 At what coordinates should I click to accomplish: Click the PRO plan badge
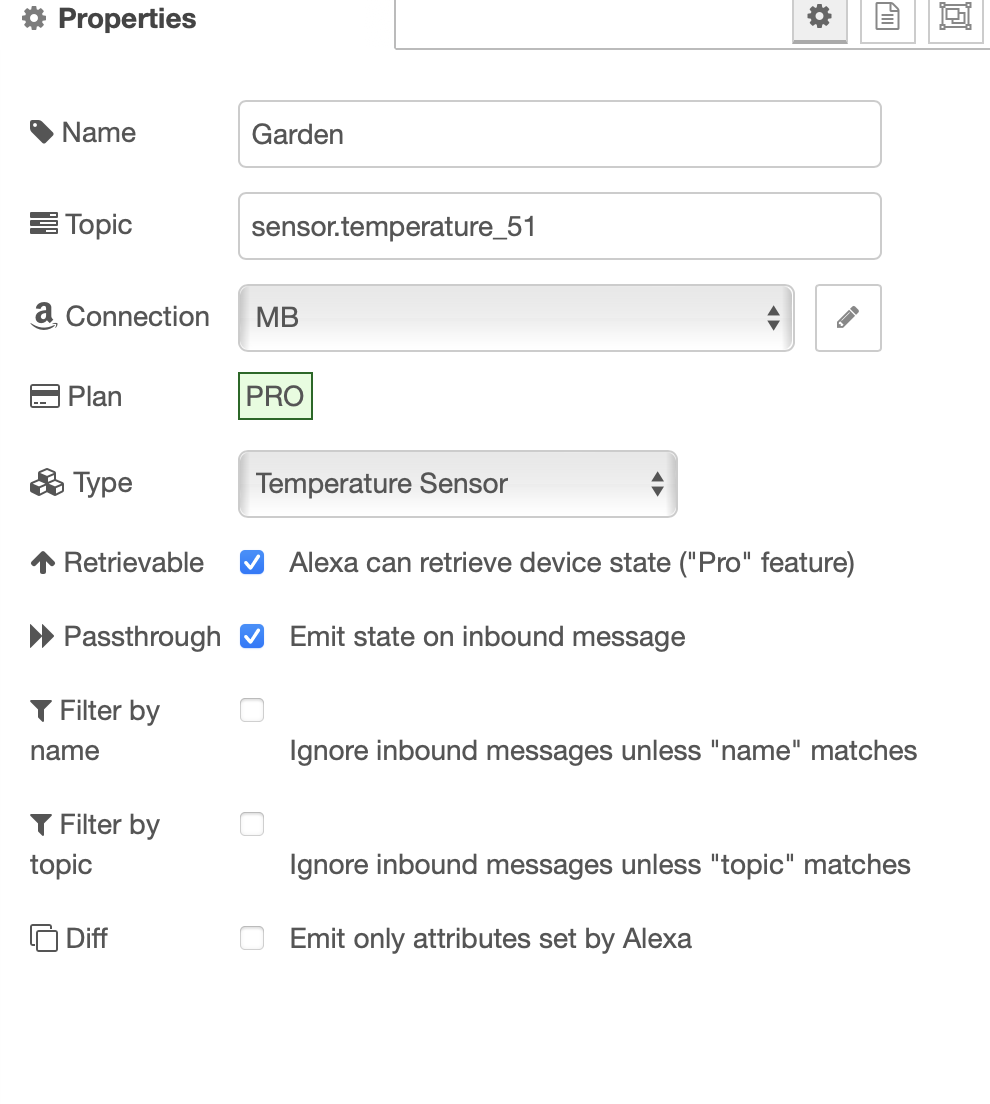pyautogui.click(x=275, y=395)
